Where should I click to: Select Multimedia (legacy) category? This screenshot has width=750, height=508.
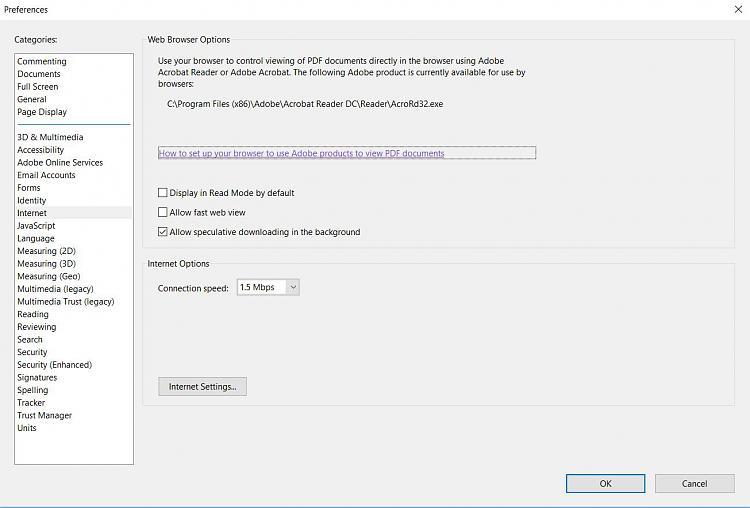tap(55, 289)
